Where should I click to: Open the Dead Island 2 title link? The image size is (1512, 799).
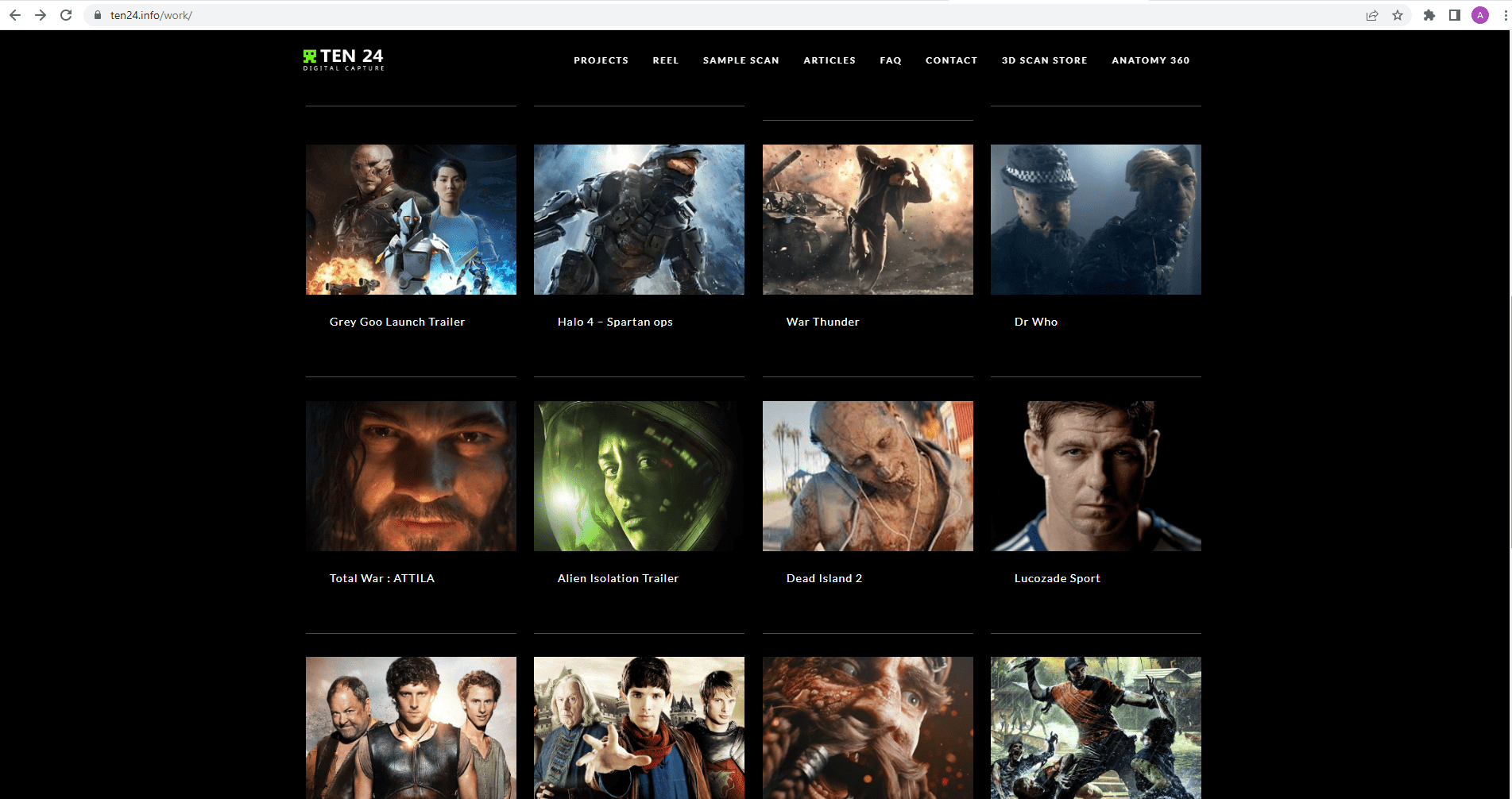[x=824, y=578]
